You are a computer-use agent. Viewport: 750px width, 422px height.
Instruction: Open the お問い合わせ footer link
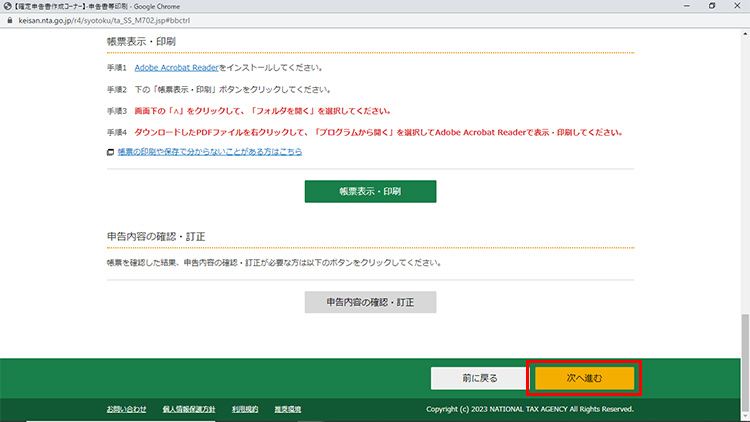127,409
